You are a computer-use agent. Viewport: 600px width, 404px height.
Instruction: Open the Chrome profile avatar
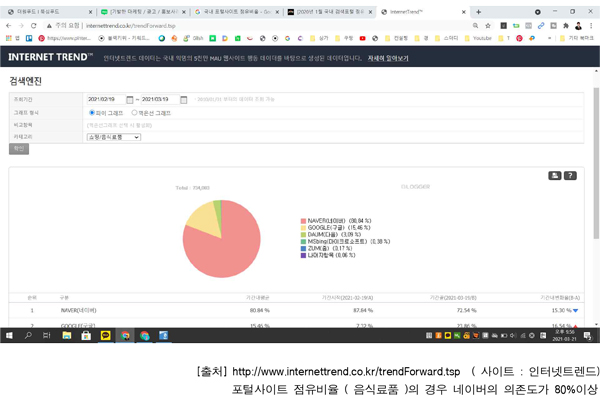pos(578,26)
